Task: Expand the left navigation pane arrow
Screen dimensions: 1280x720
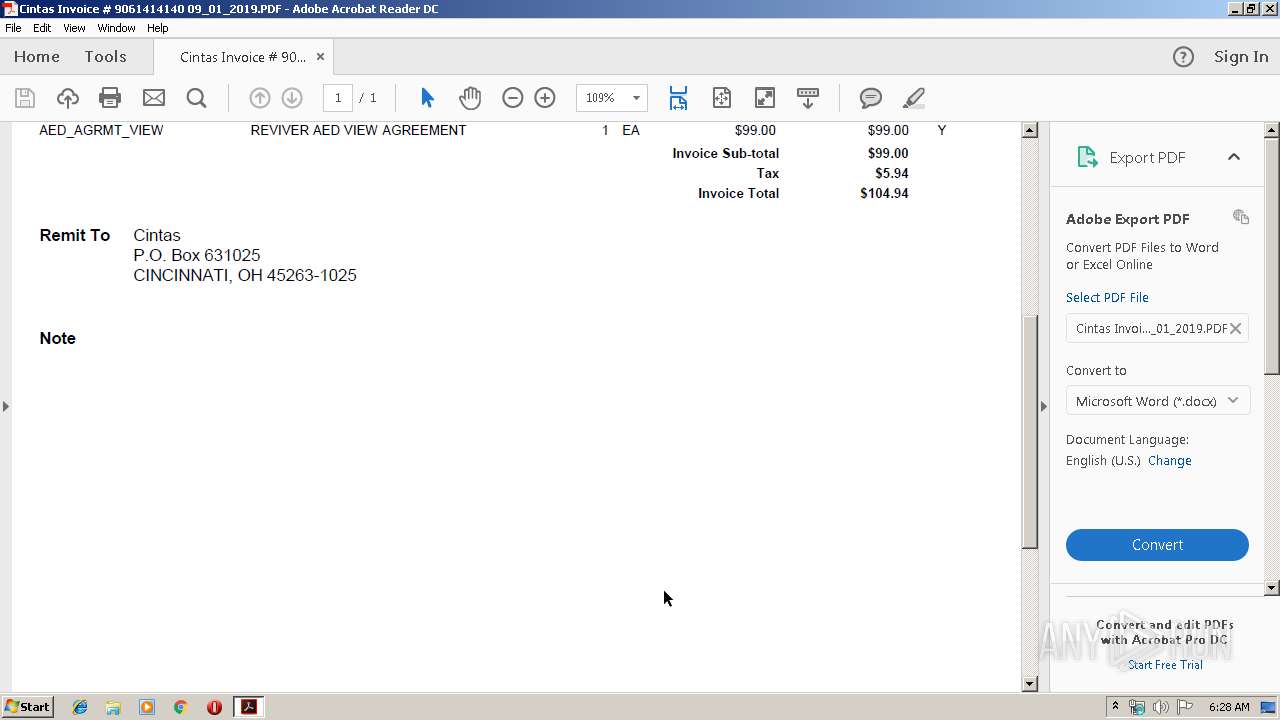Action: pos(6,406)
